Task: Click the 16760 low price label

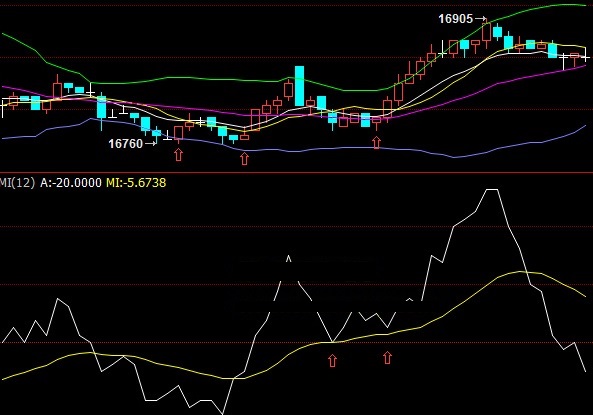Action: coord(126,143)
